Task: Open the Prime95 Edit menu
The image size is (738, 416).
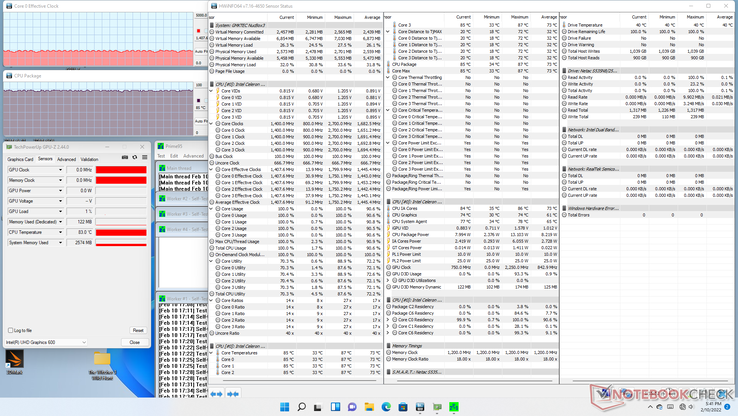Action: [174, 156]
